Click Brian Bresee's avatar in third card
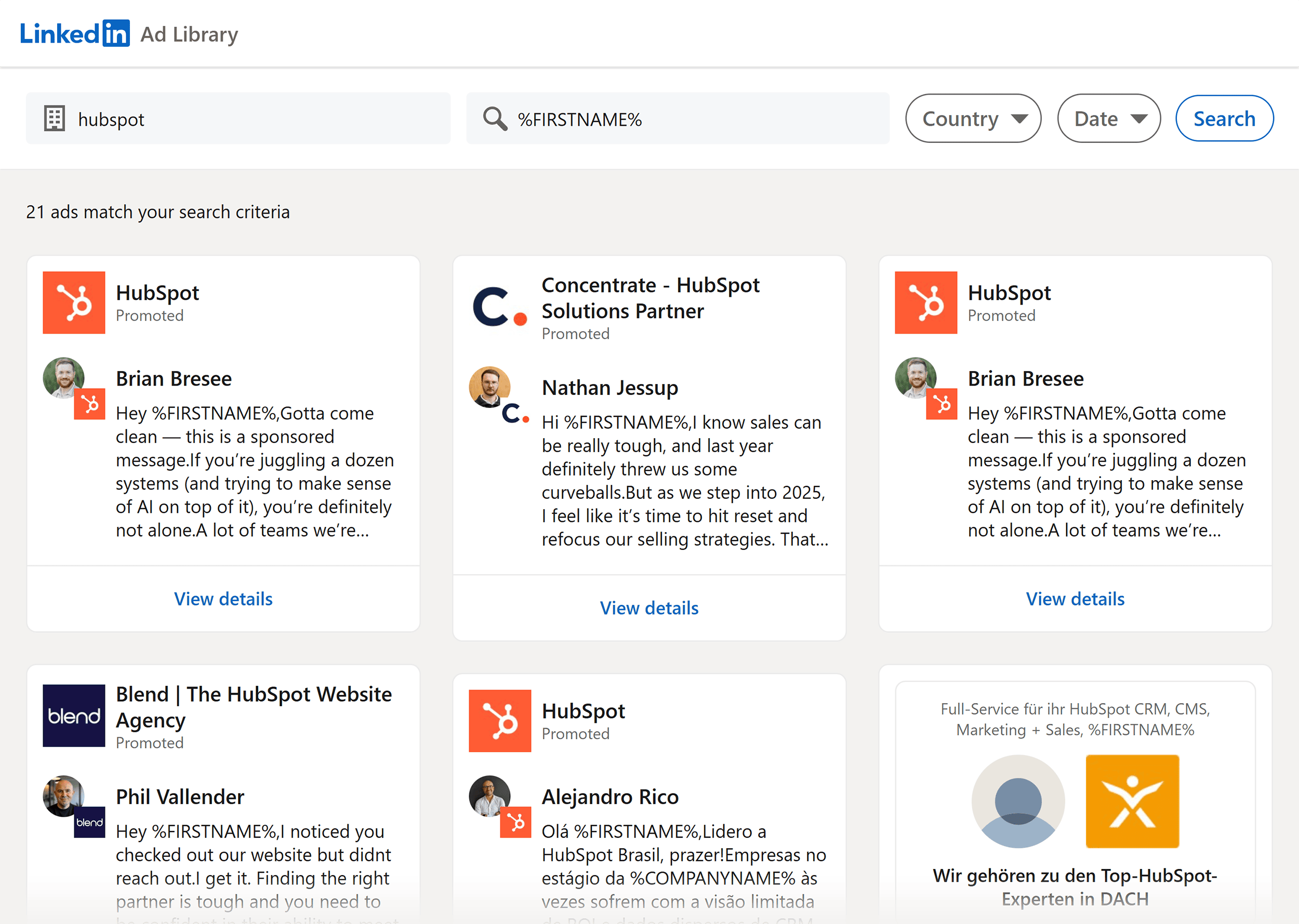Screen dimensions: 1299x924 [x=916, y=378]
